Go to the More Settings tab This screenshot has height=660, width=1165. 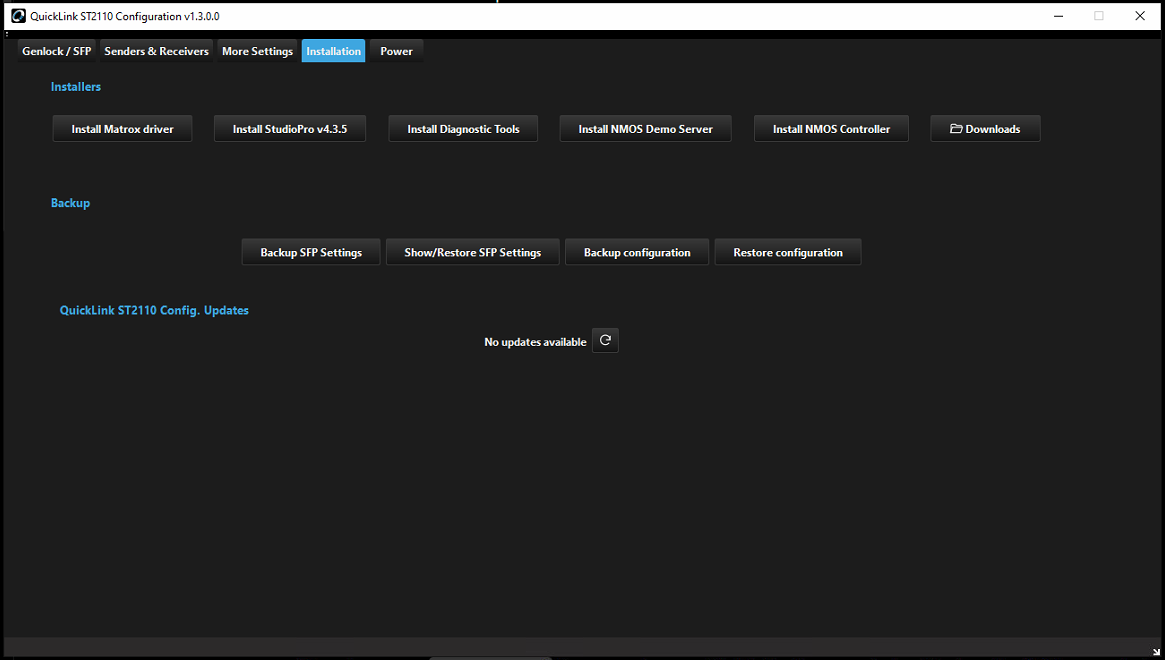257,51
